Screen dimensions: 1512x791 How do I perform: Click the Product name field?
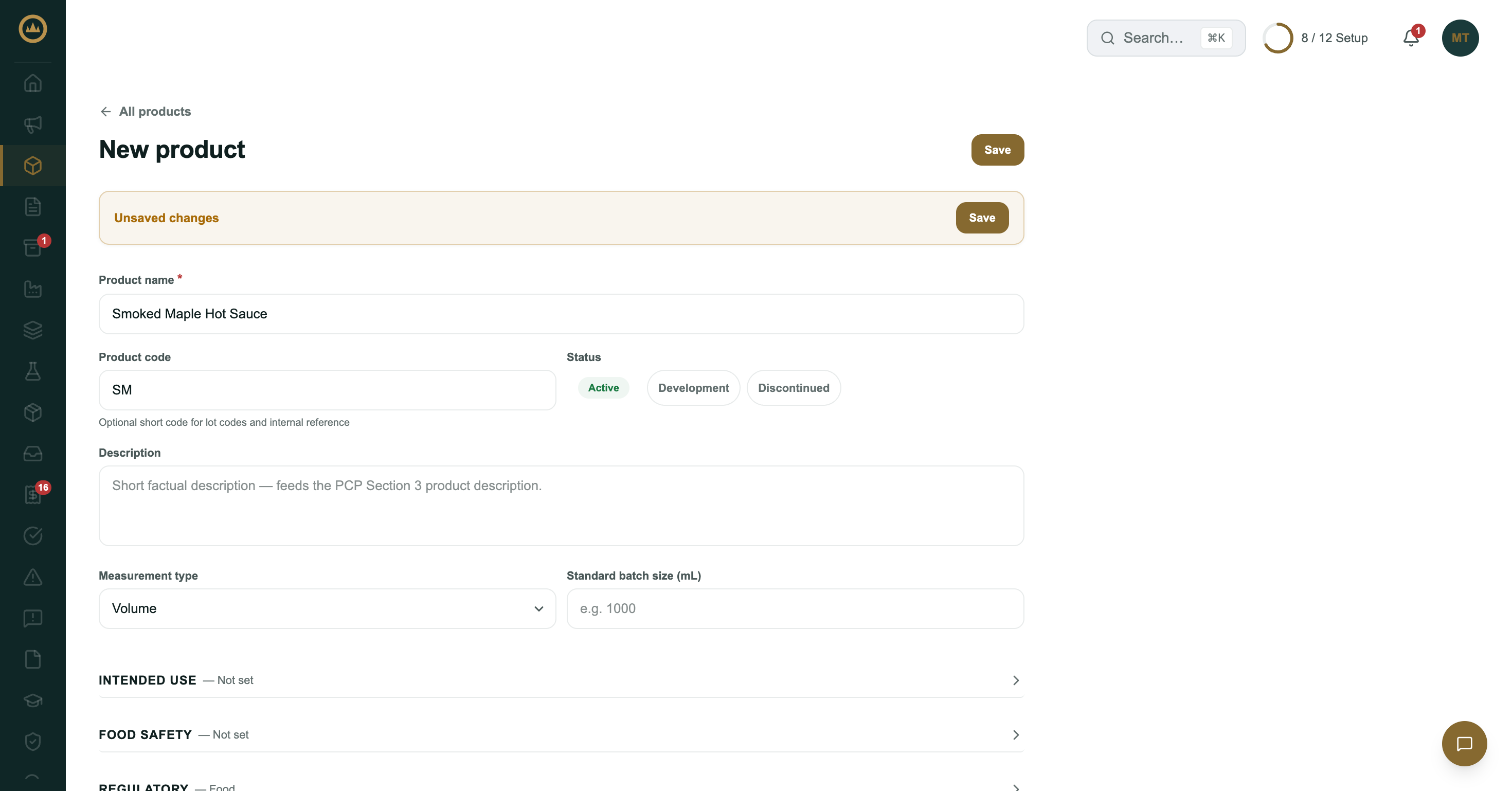pos(561,314)
